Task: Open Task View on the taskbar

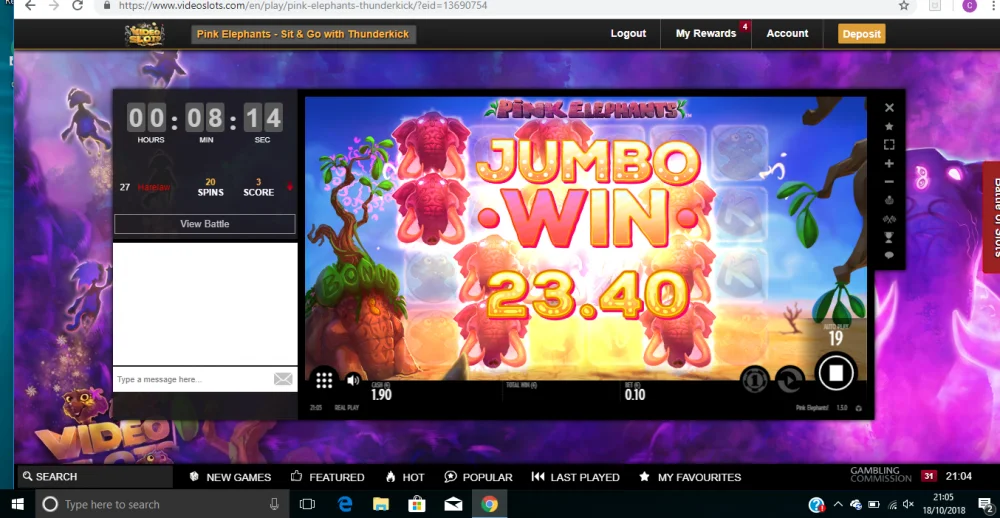Action: (x=307, y=505)
